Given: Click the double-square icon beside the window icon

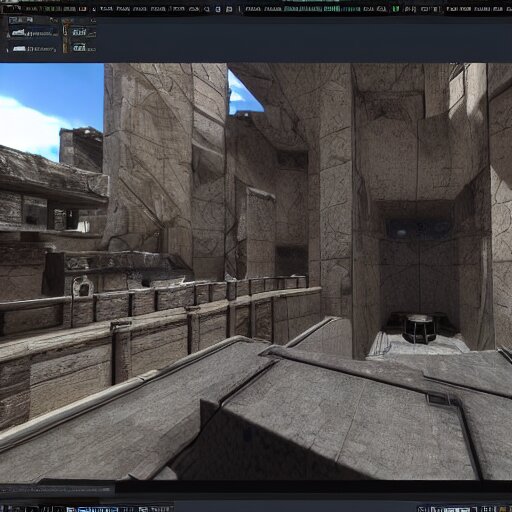Looking at the screenshot, I should coord(229,9).
